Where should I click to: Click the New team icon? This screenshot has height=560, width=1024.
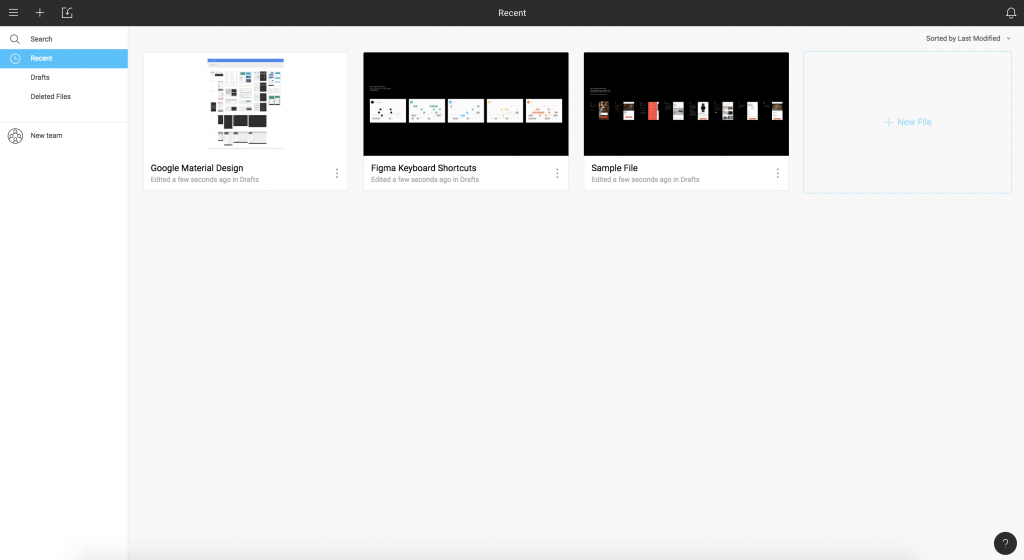tap(14, 136)
